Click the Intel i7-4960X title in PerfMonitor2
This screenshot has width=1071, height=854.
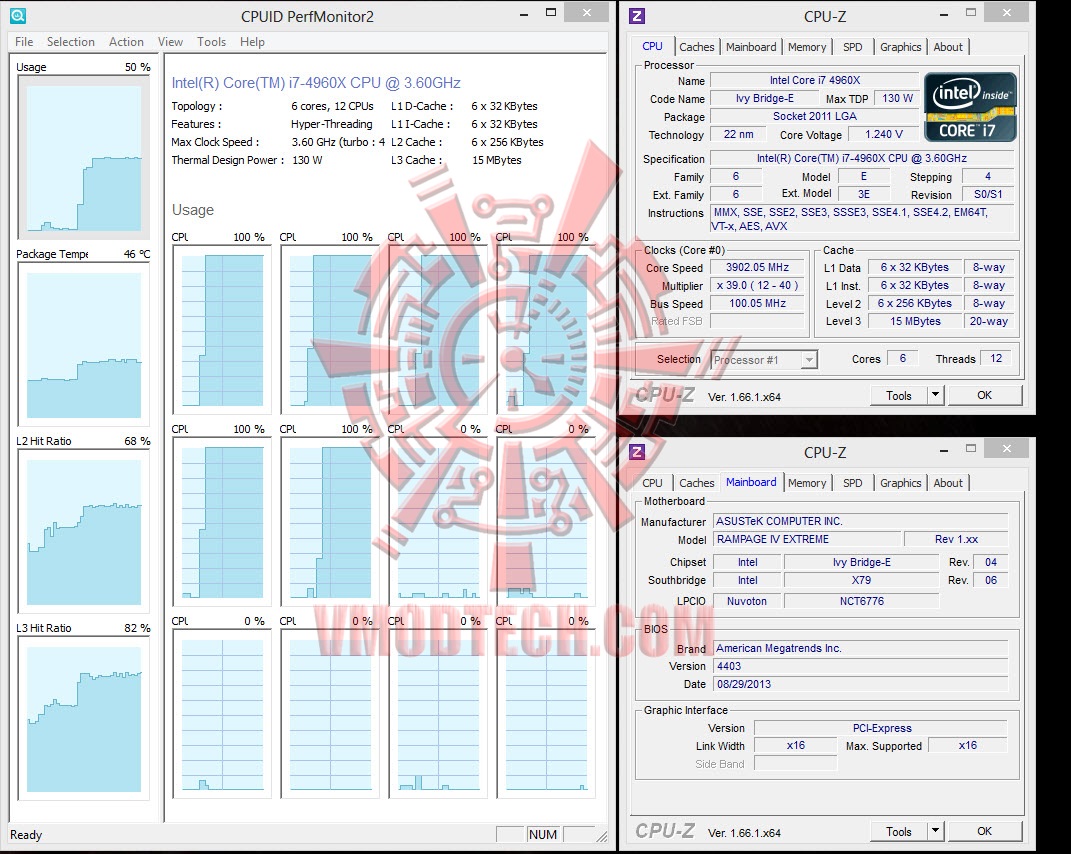coord(316,83)
